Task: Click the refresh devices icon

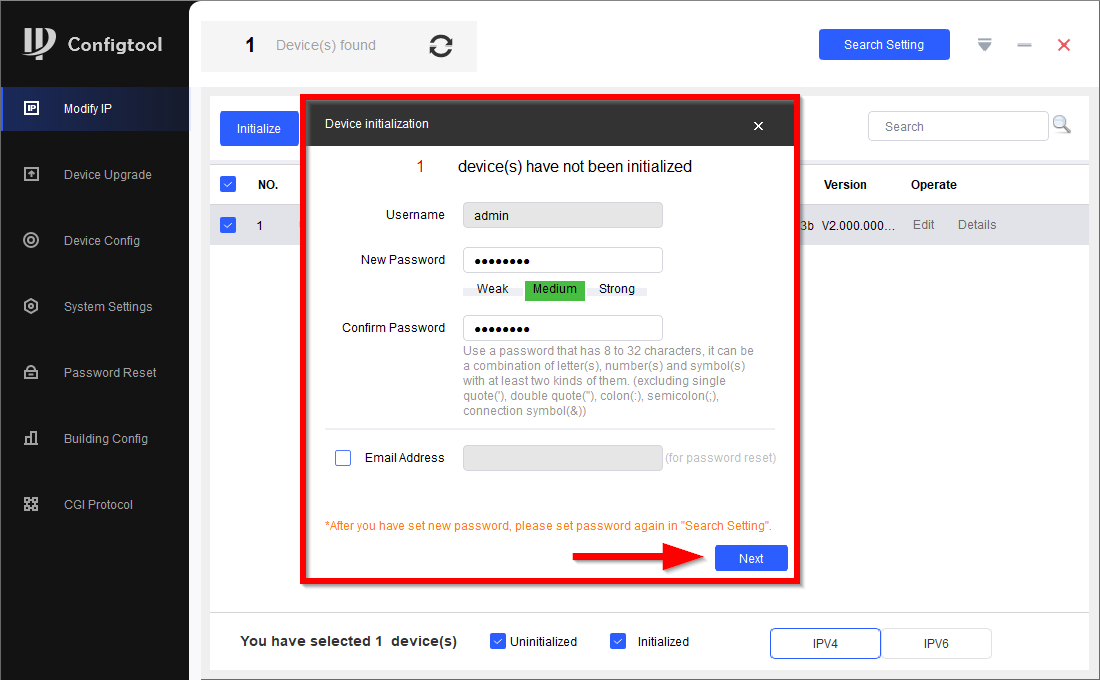Action: (441, 46)
